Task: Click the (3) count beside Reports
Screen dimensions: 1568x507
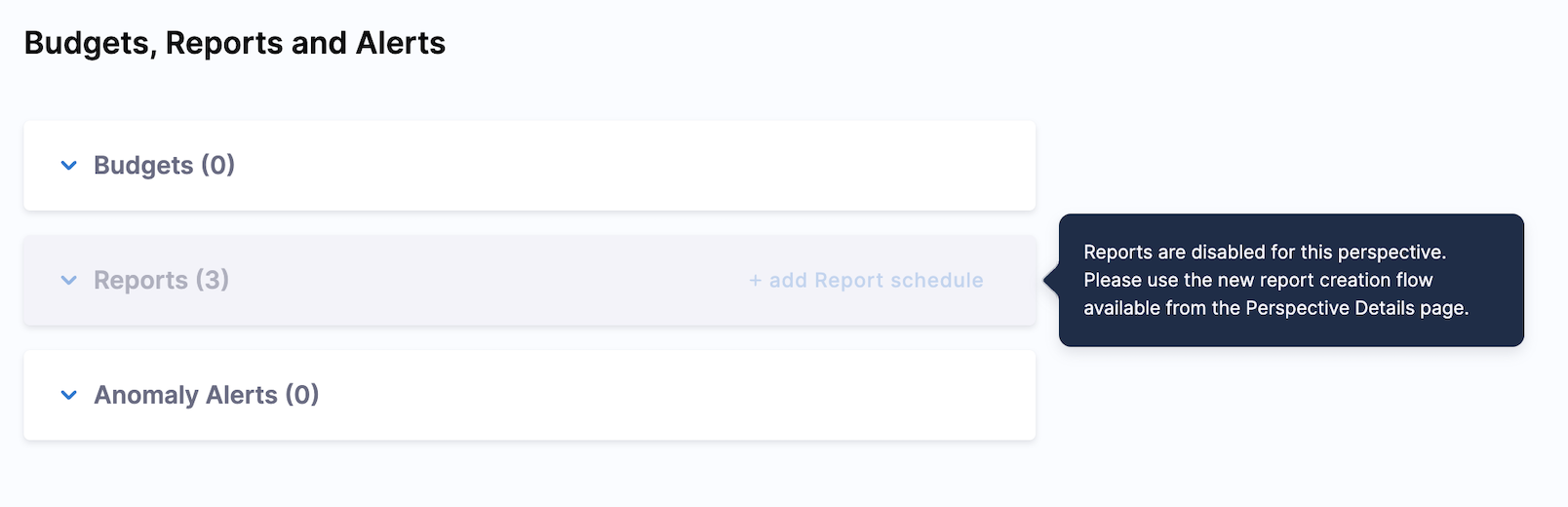Action: (x=213, y=281)
